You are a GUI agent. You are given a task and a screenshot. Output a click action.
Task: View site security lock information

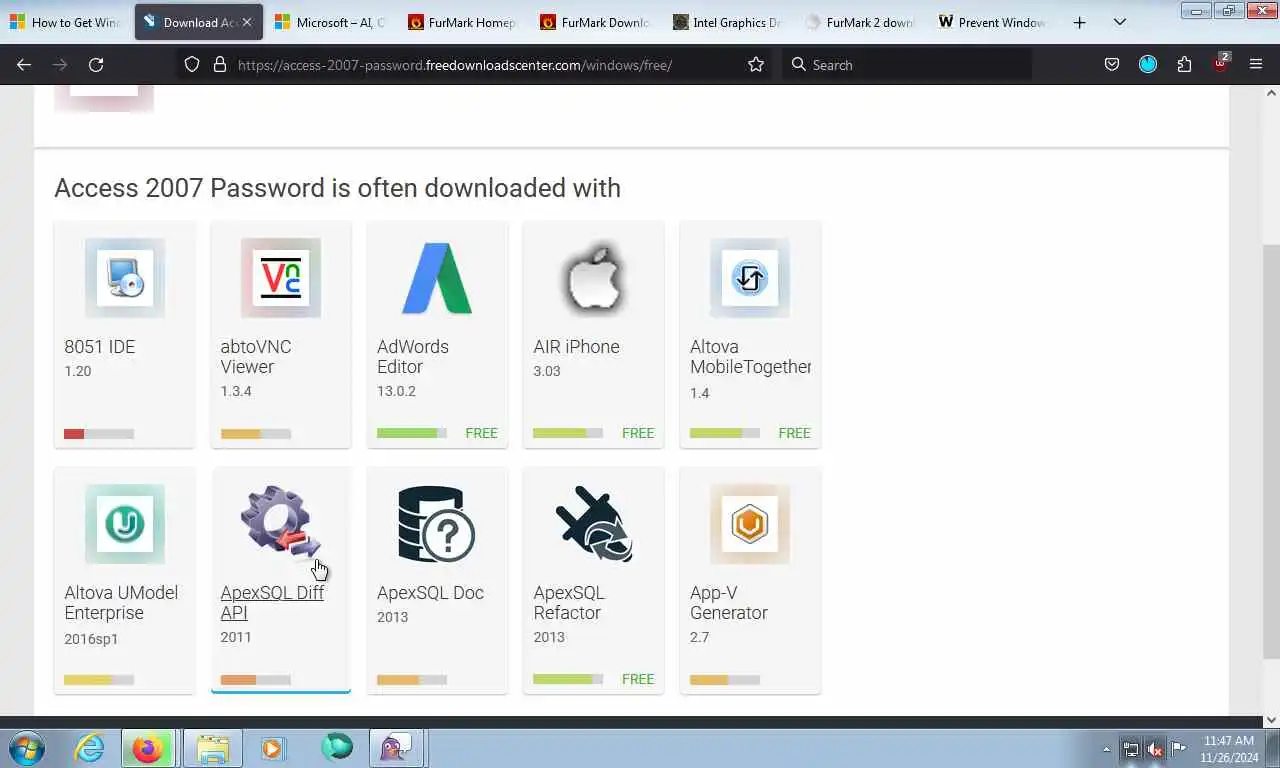[x=220, y=64]
